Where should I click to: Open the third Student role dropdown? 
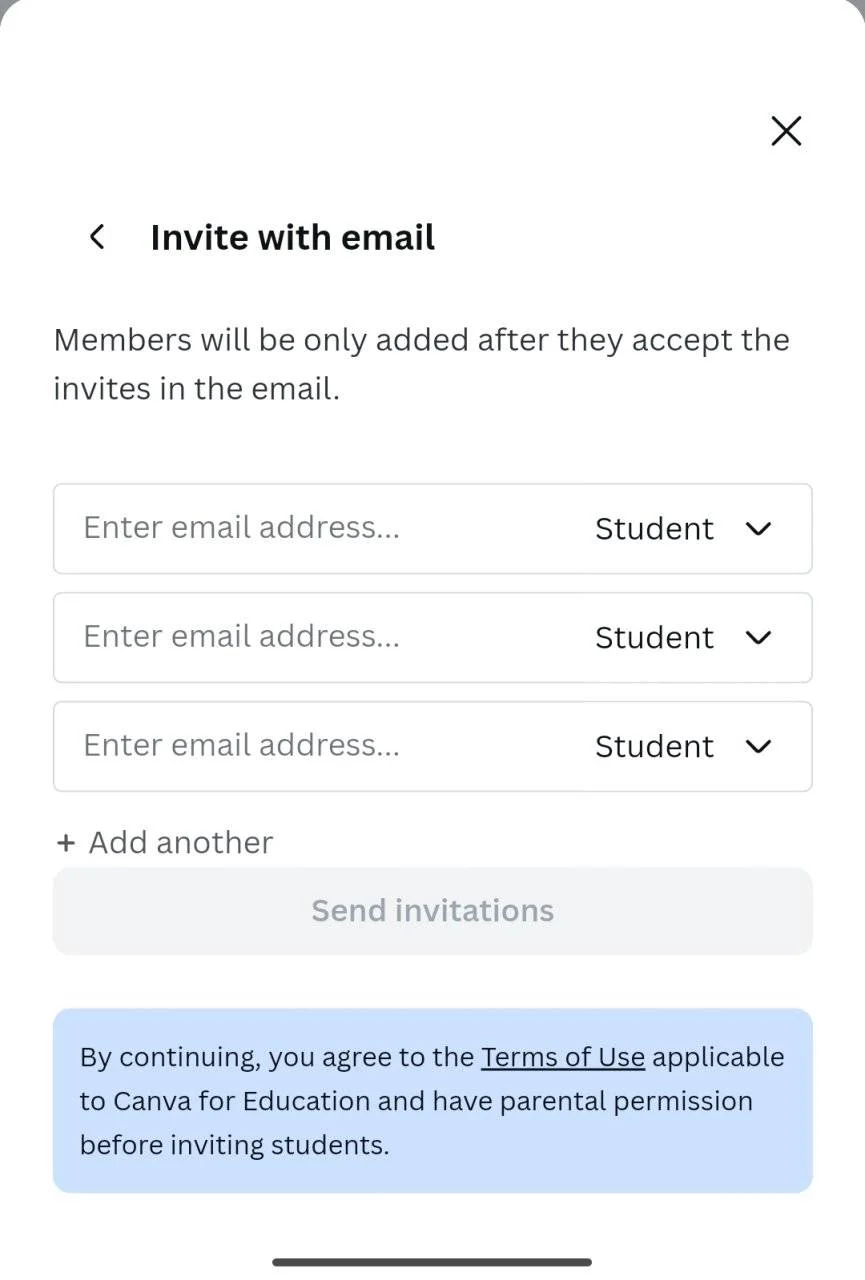coord(684,746)
